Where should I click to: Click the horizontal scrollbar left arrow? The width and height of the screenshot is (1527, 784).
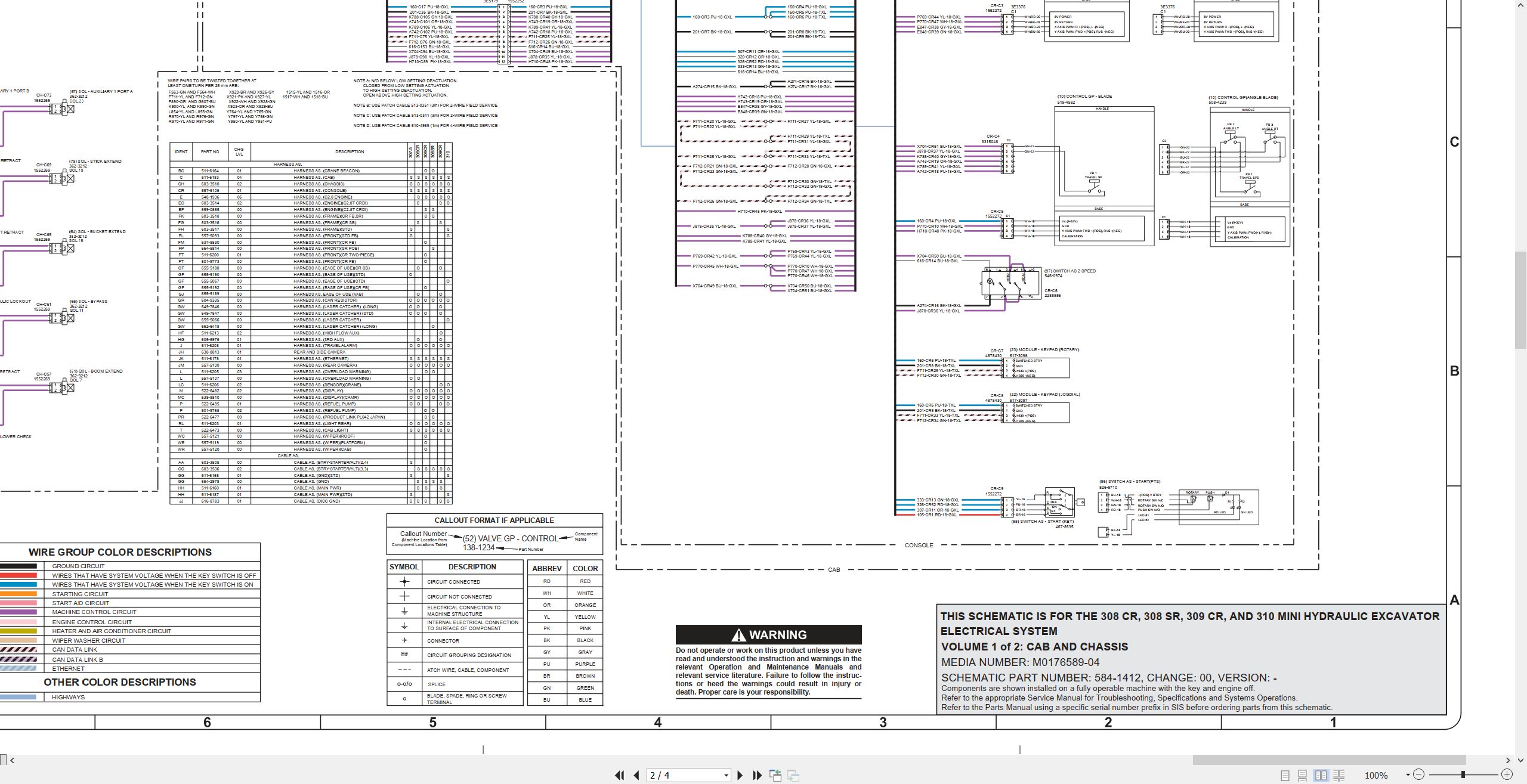12,760
